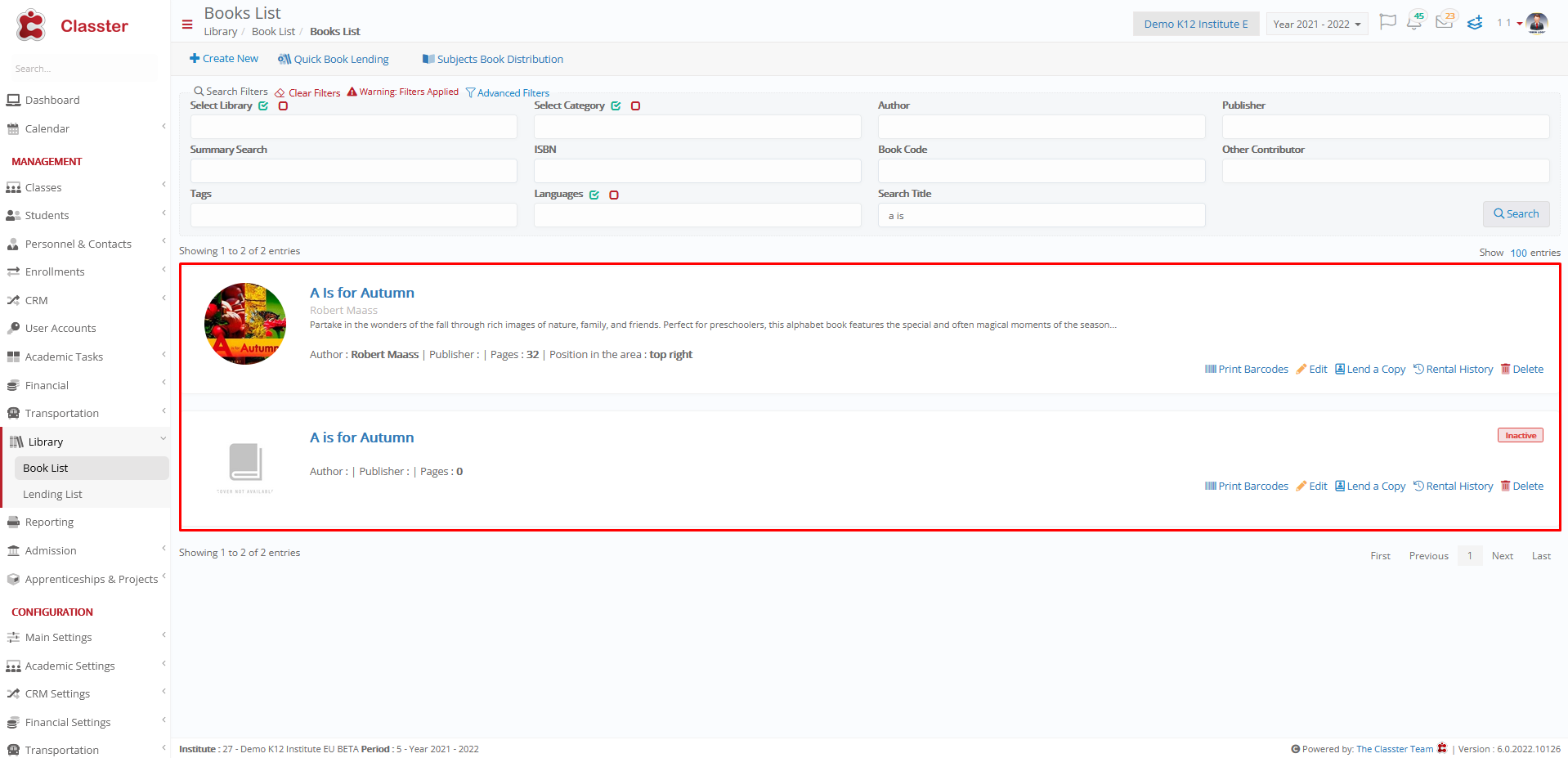Go to Next results page
Screen dimensions: 1568x758
(1502, 556)
